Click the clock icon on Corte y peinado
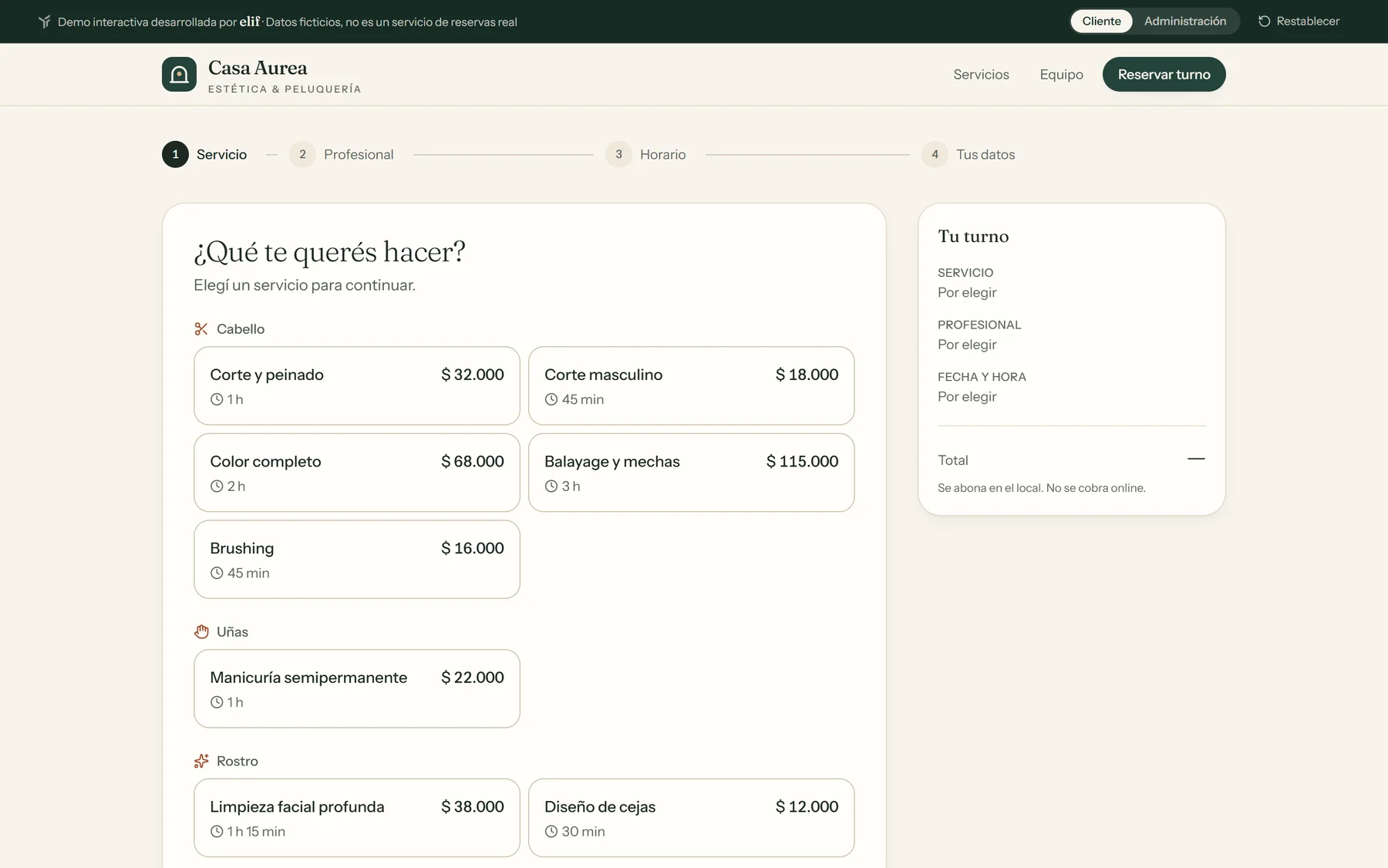1388x868 pixels. coord(217,399)
